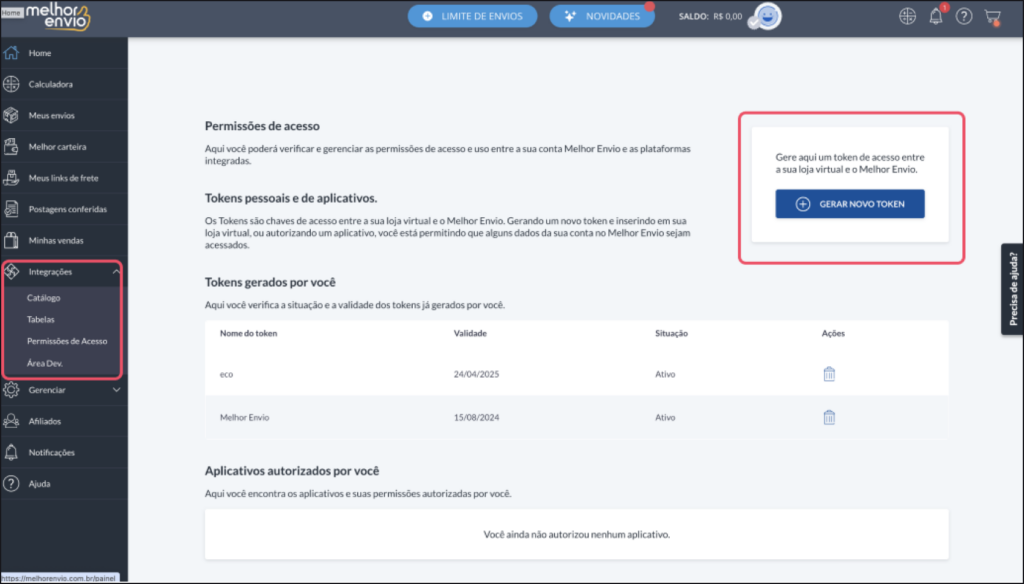Click the user avatar next to saldo
This screenshot has width=1024, height=584.
point(766,16)
